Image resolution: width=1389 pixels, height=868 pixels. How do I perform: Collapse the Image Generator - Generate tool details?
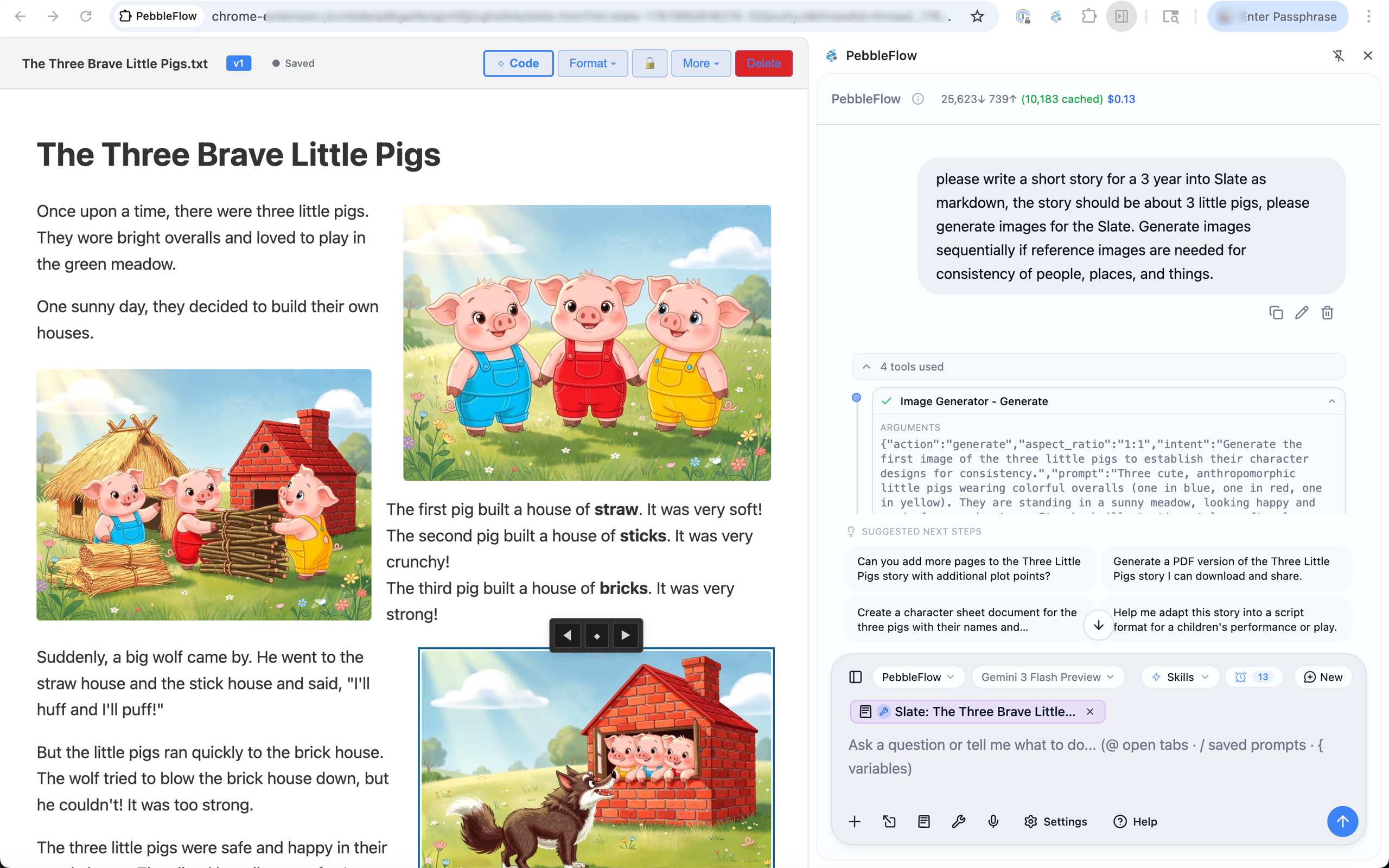(1331, 401)
